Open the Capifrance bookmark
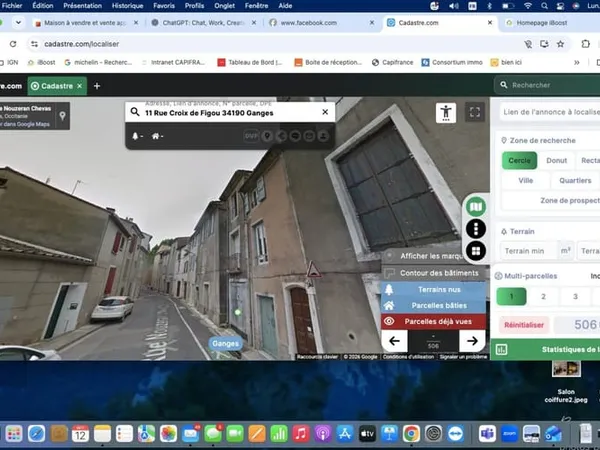600x450 pixels. tap(393, 62)
